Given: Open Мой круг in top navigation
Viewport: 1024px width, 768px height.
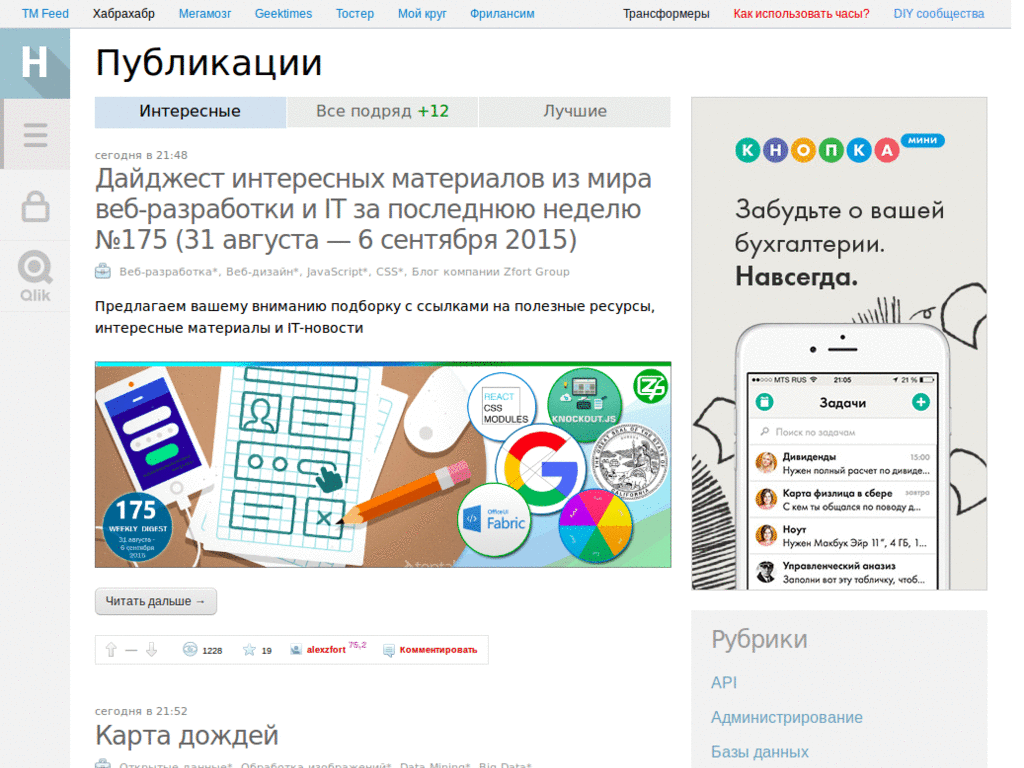Looking at the screenshot, I should 422,14.
